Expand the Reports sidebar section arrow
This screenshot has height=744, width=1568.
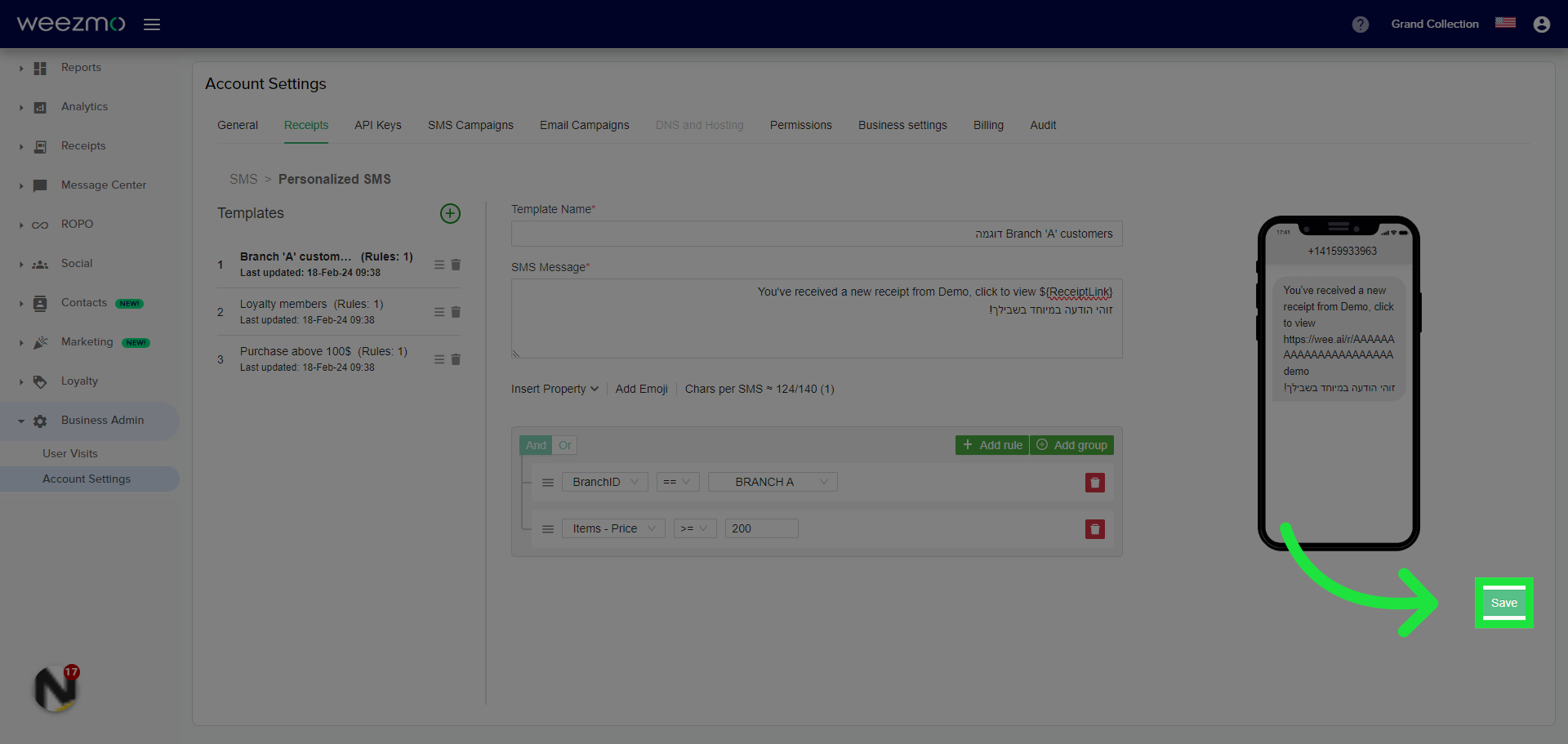pos(21,69)
